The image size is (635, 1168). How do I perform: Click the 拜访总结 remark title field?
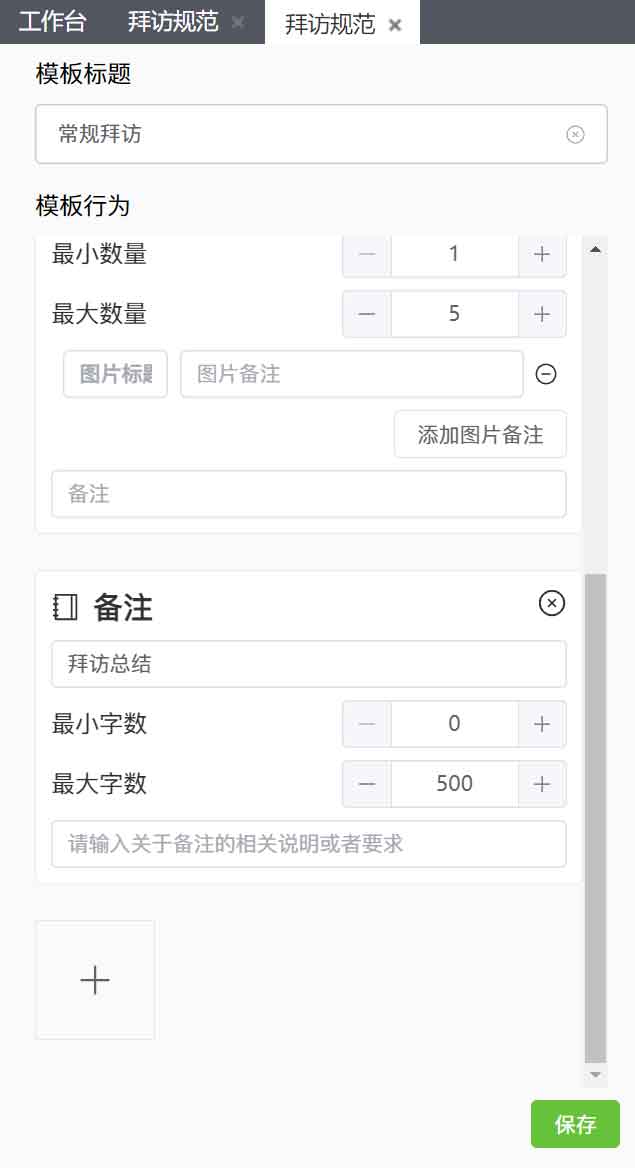[308, 664]
